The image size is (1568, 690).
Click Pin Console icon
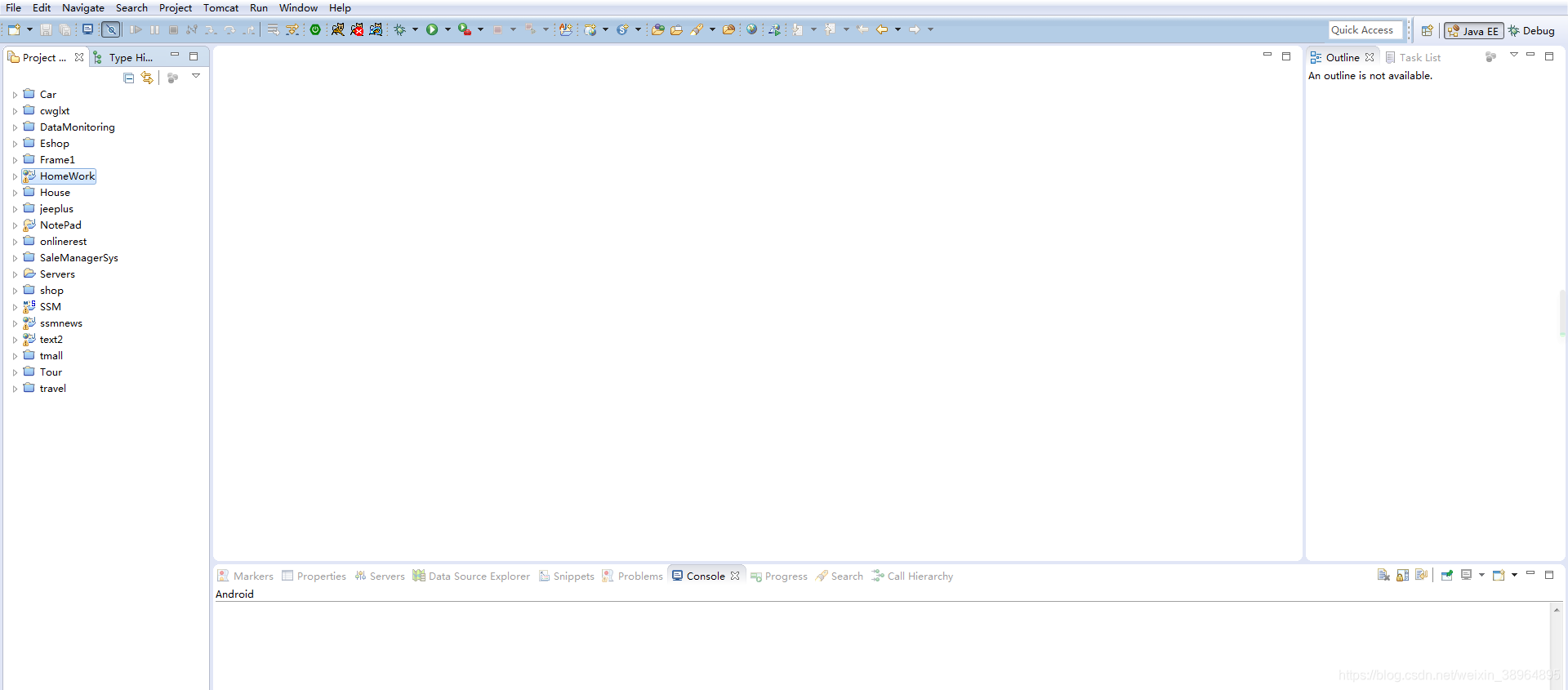click(x=1447, y=575)
